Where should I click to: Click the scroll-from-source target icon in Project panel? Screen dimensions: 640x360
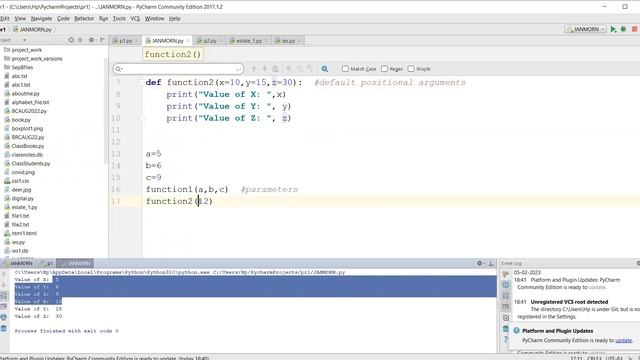pos(71,40)
